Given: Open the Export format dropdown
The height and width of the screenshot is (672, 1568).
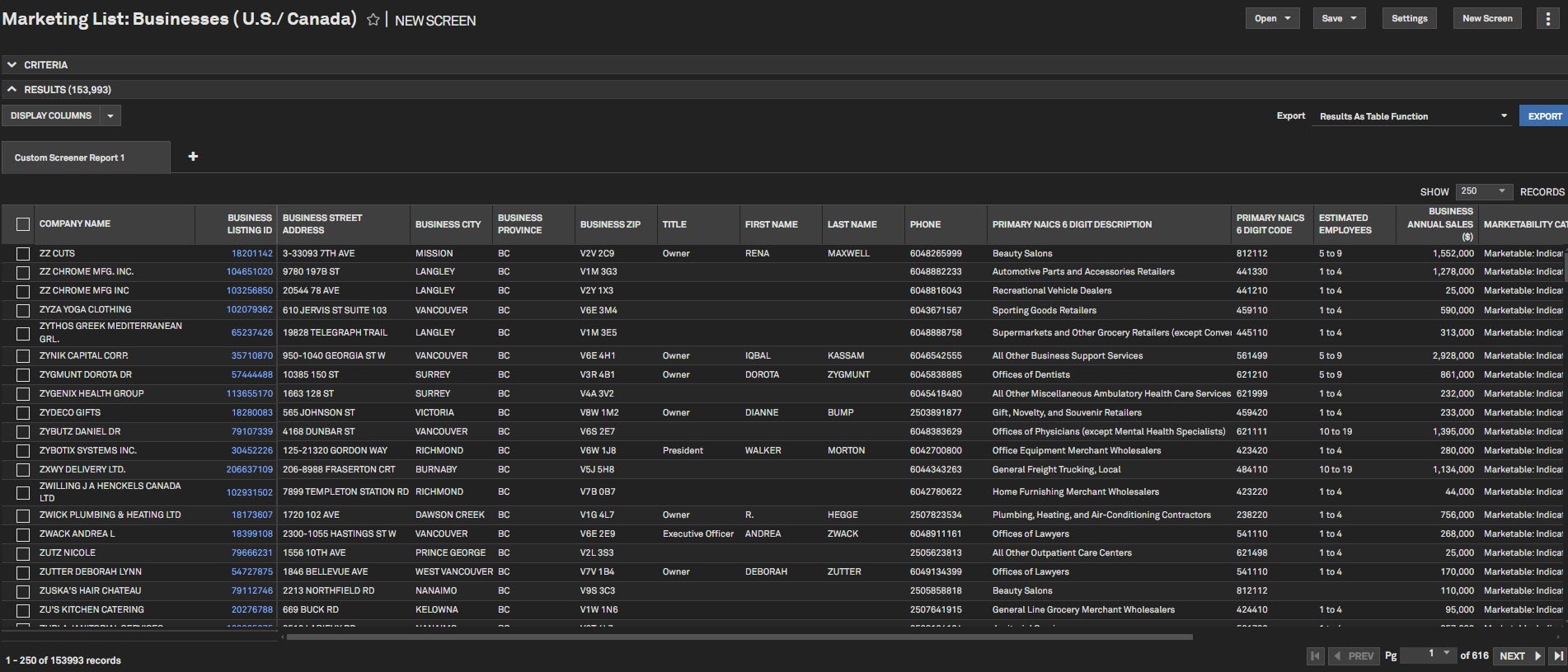Looking at the screenshot, I should tap(1412, 116).
